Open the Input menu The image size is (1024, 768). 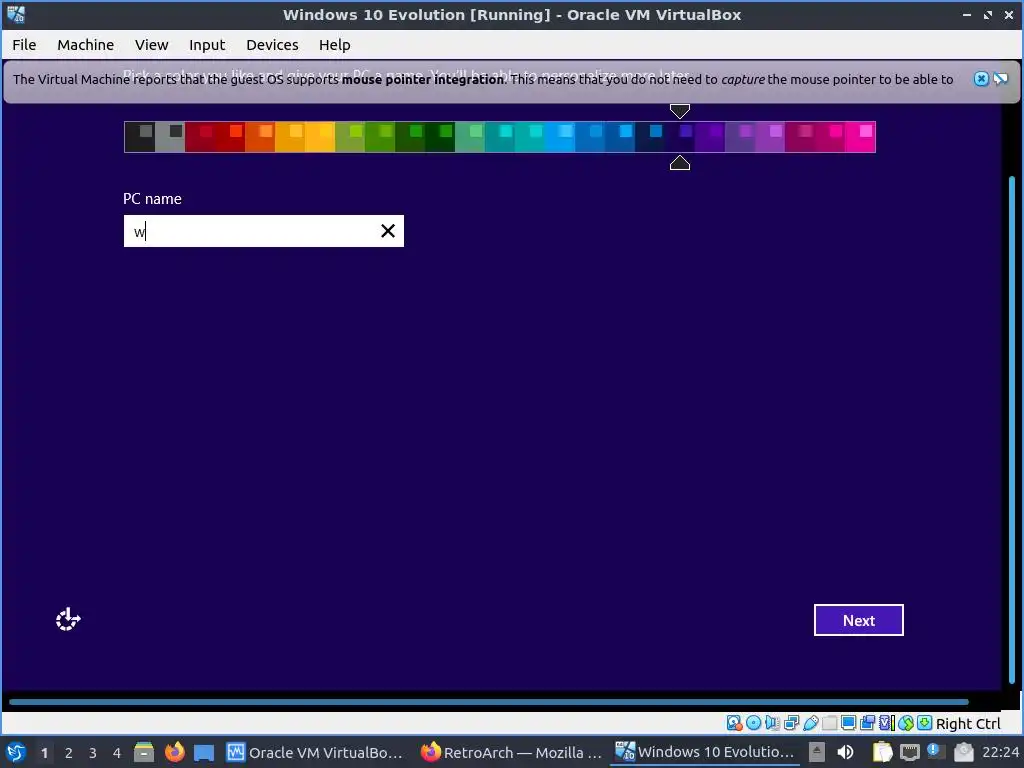[207, 45]
